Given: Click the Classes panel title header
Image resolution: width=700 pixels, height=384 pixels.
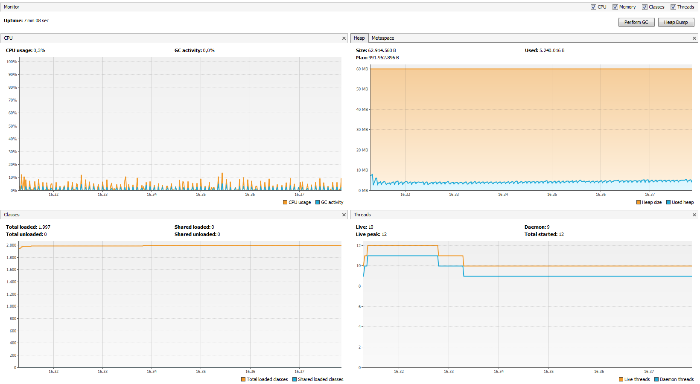Looking at the screenshot, I should 11,215.
